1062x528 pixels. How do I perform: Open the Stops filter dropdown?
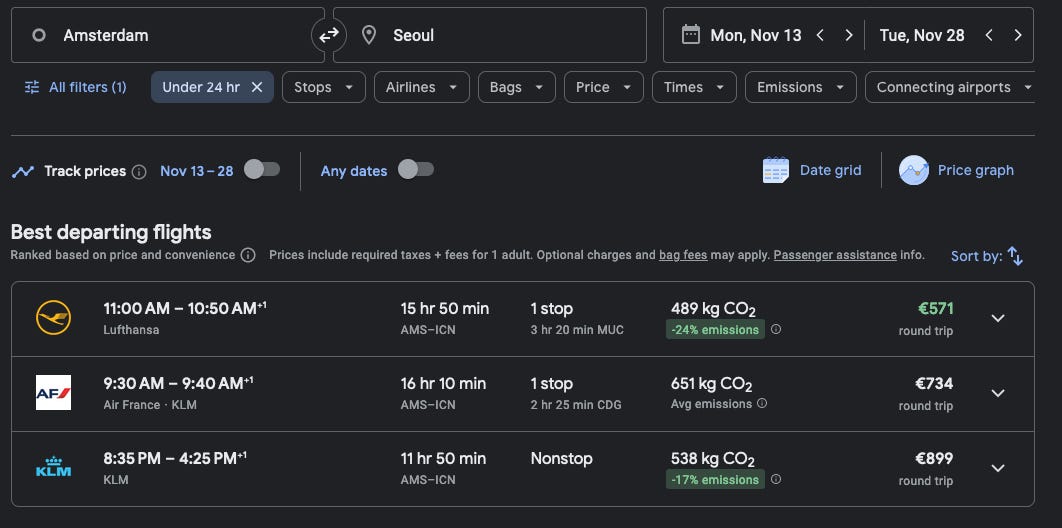pos(323,87)
